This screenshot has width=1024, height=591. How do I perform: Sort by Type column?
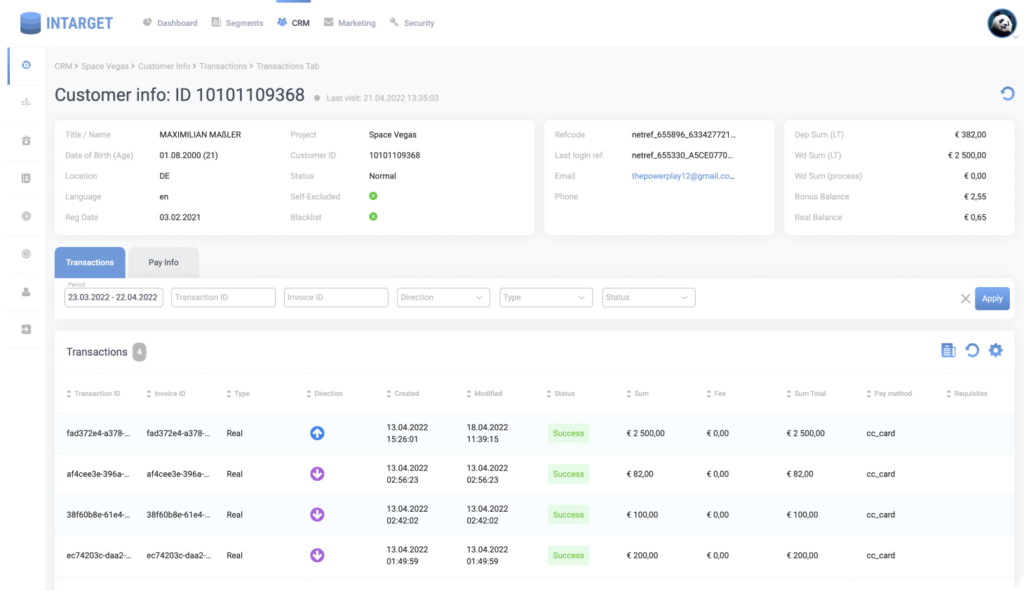pyautogui.click(x=238, y=394)
